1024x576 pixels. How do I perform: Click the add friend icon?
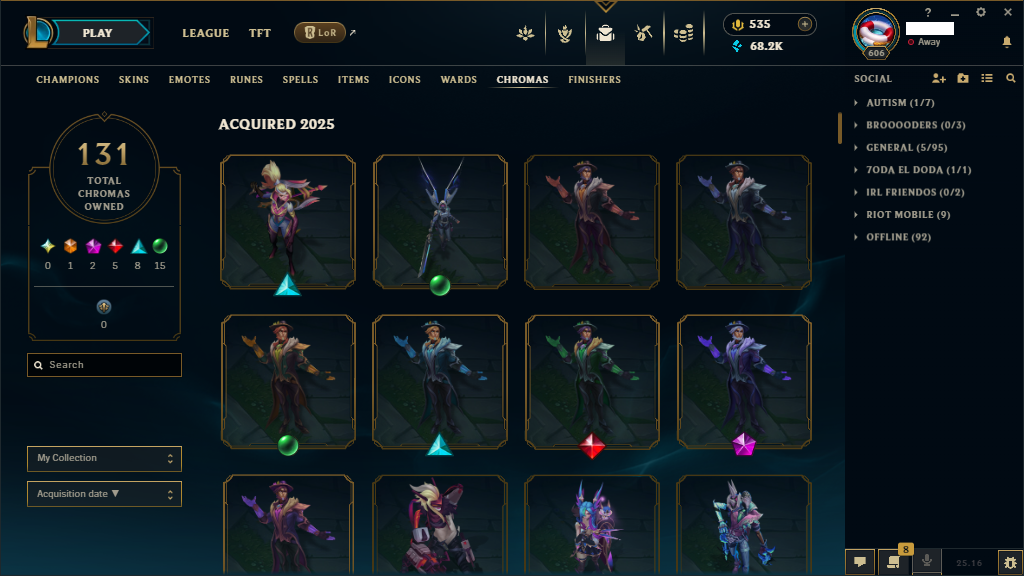pyautogui.click(x=938, y=78)
